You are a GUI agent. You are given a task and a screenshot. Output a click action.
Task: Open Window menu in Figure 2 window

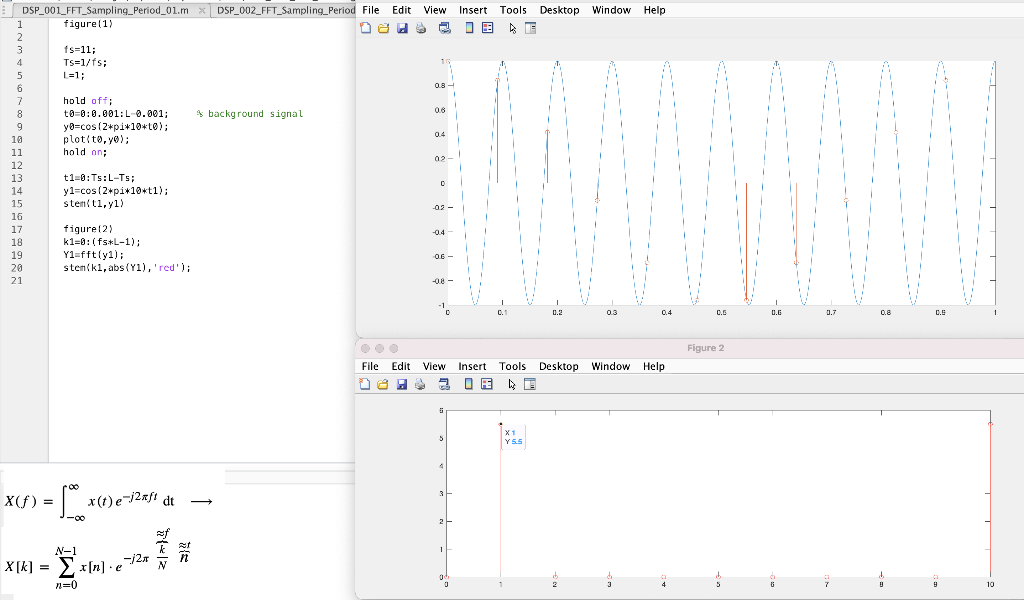[x=611, y=366]
